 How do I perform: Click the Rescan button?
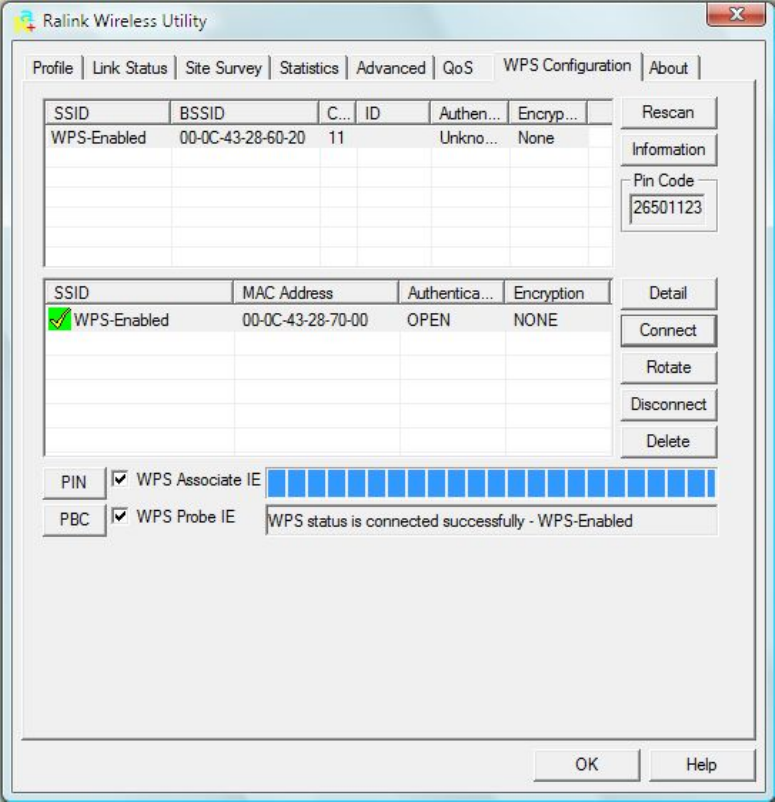[x=668, y=113]
